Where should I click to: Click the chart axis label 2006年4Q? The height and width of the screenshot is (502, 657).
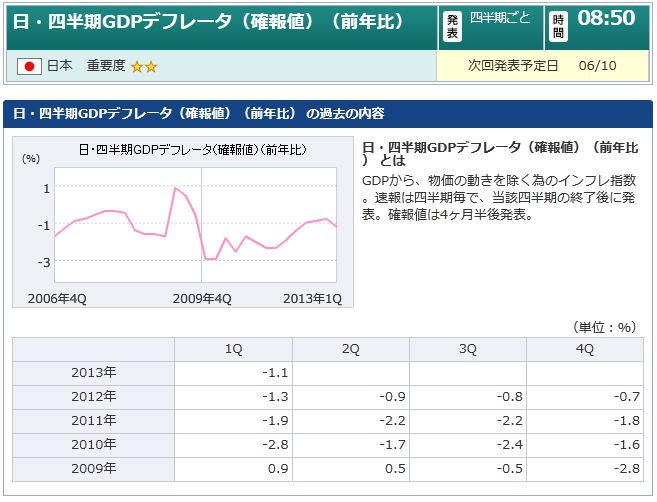(57, 299)
